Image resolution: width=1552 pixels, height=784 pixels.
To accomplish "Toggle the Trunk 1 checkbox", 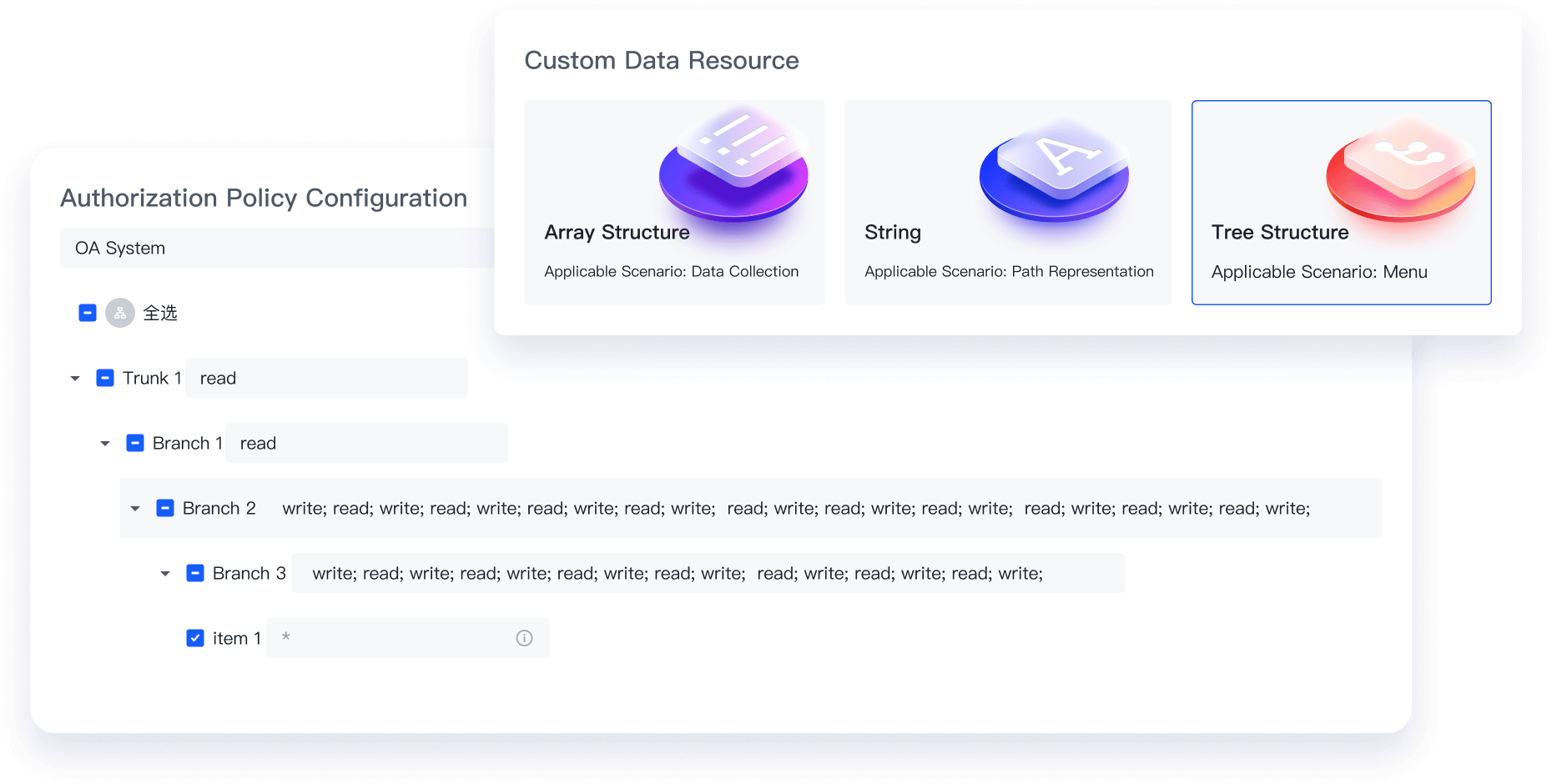I will (105, 378).
